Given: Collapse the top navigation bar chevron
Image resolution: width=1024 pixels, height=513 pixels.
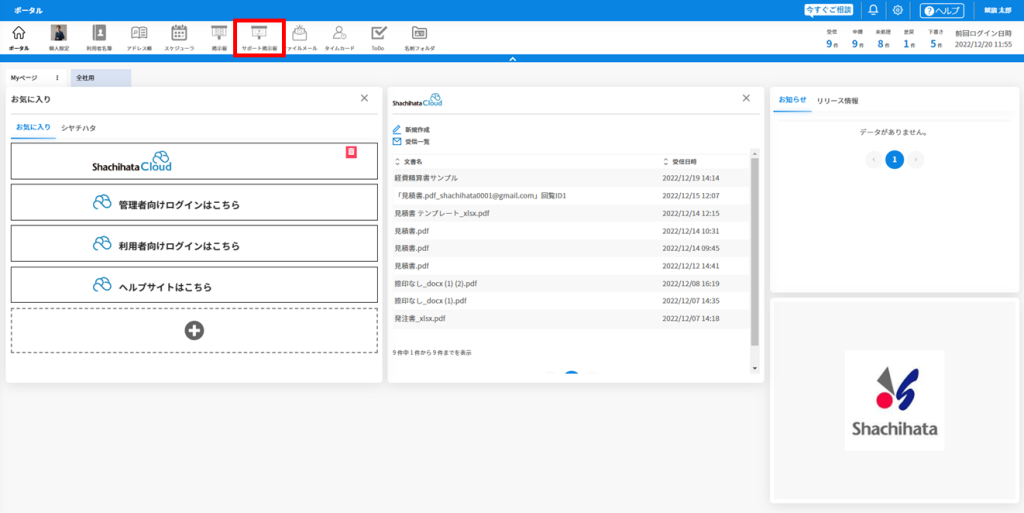Looking at the screenshot, I should tap(513, 59).
